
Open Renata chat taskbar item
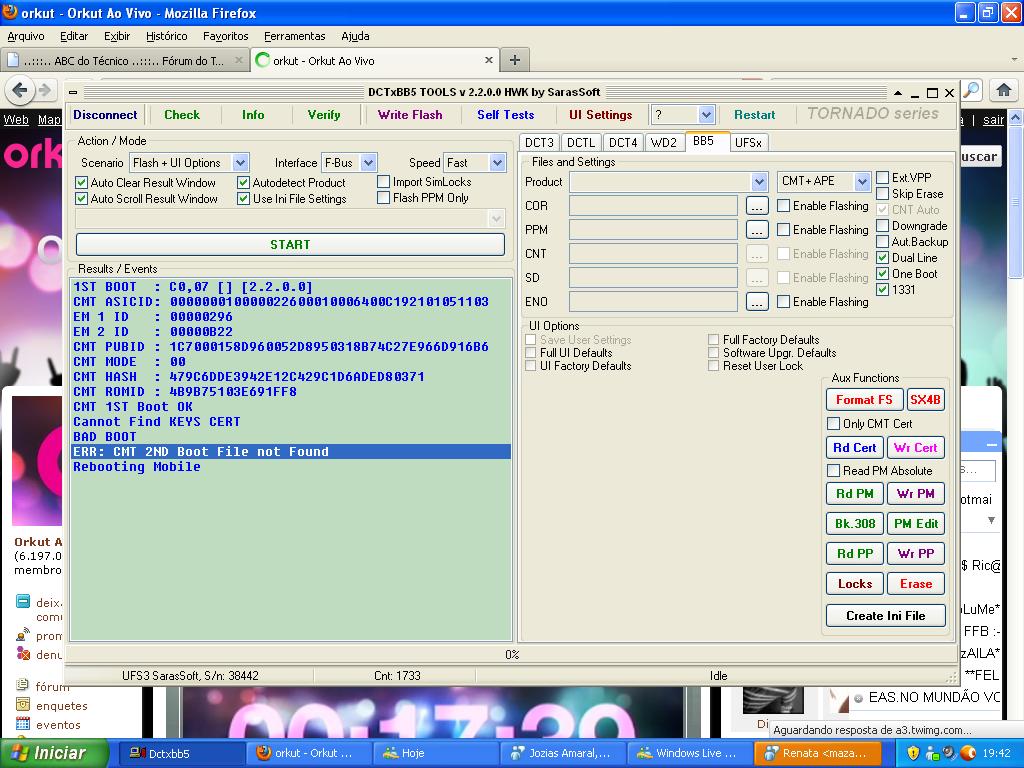click(x=816, y=753)
